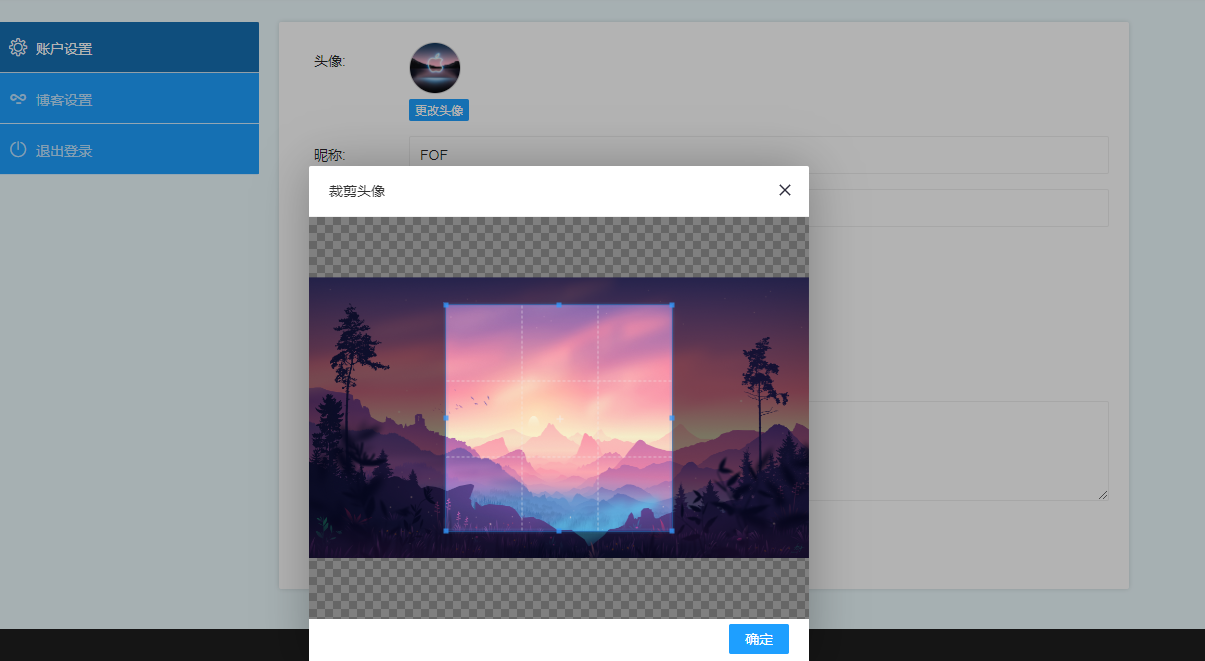1205x661 pixels.
Task: Open the 博客设置 sidebar menu item
Action: pyautogui.click(x=129, y=99)
